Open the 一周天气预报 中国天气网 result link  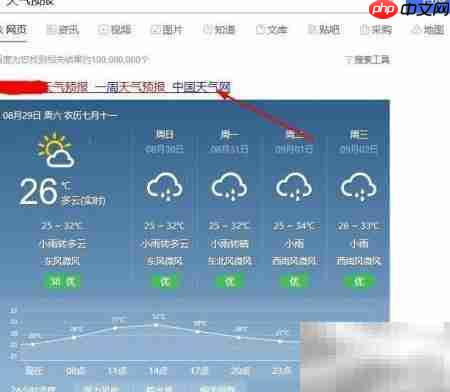163,87
